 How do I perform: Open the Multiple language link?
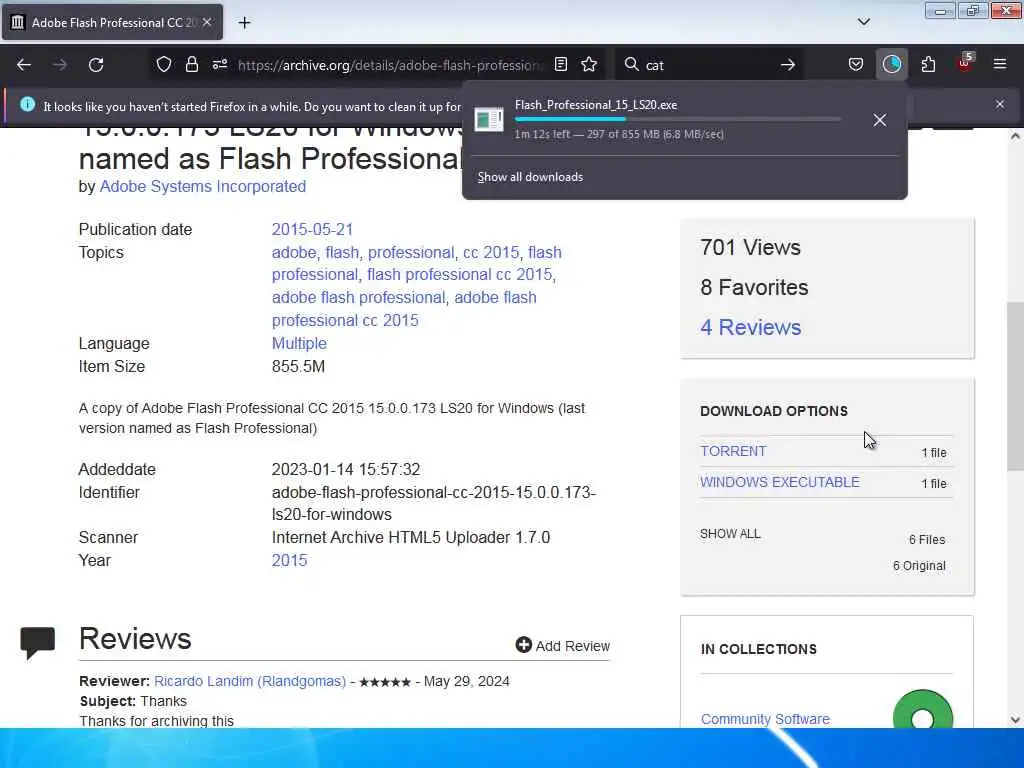(x=299, y=344)
